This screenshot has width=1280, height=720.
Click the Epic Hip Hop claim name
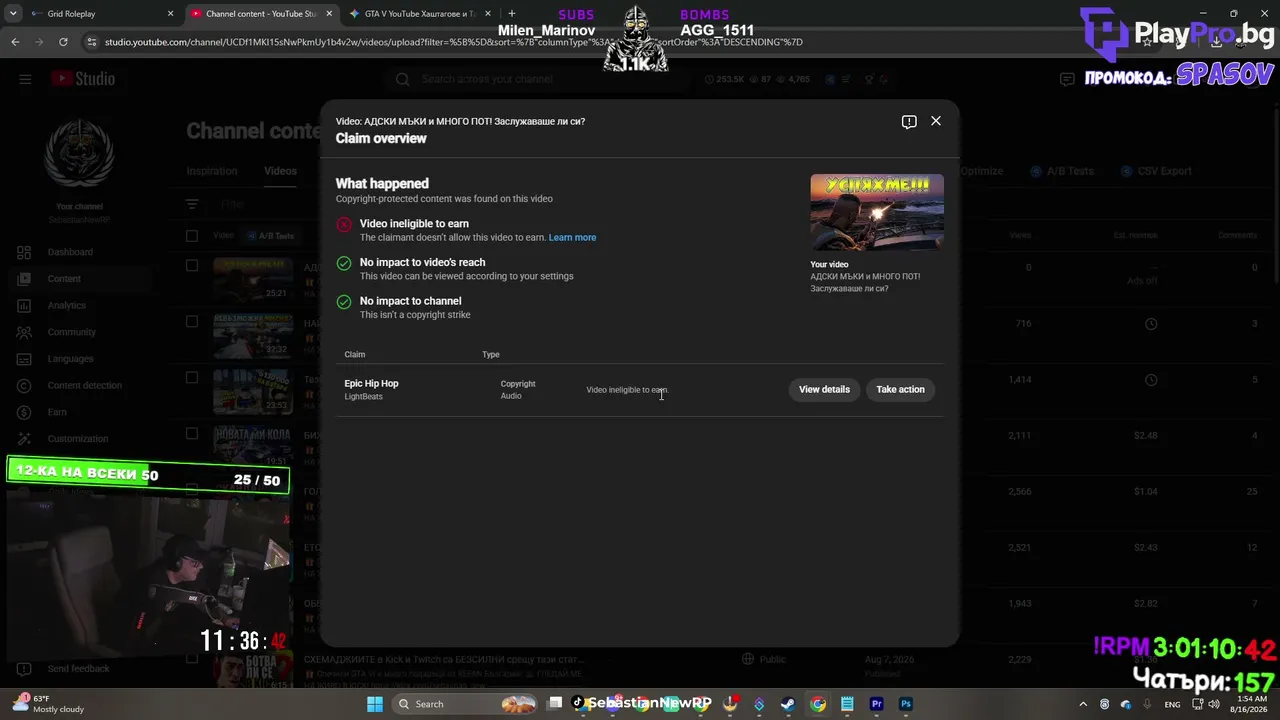click(371, 384)
